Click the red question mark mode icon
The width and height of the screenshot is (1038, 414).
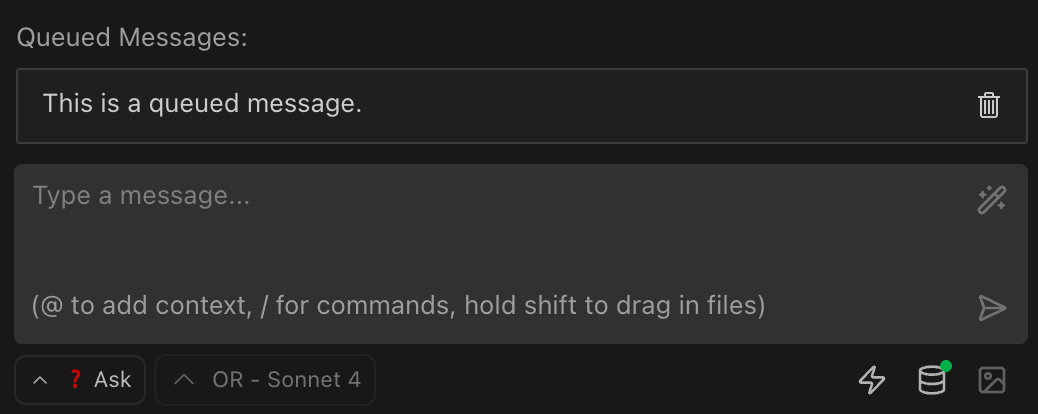pos(74,380)
